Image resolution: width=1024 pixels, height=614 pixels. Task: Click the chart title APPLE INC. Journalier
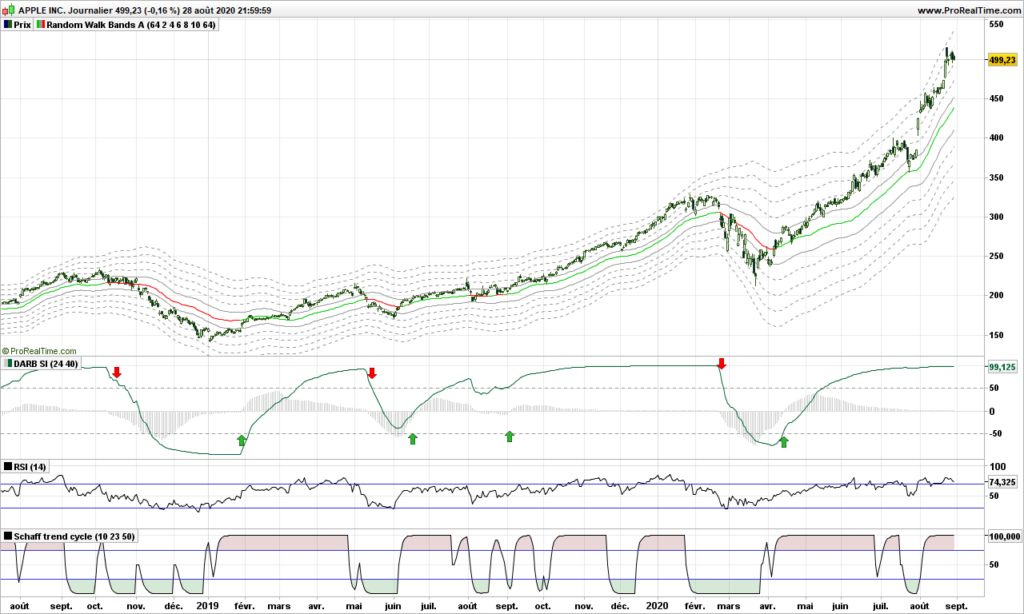point(65,10)
